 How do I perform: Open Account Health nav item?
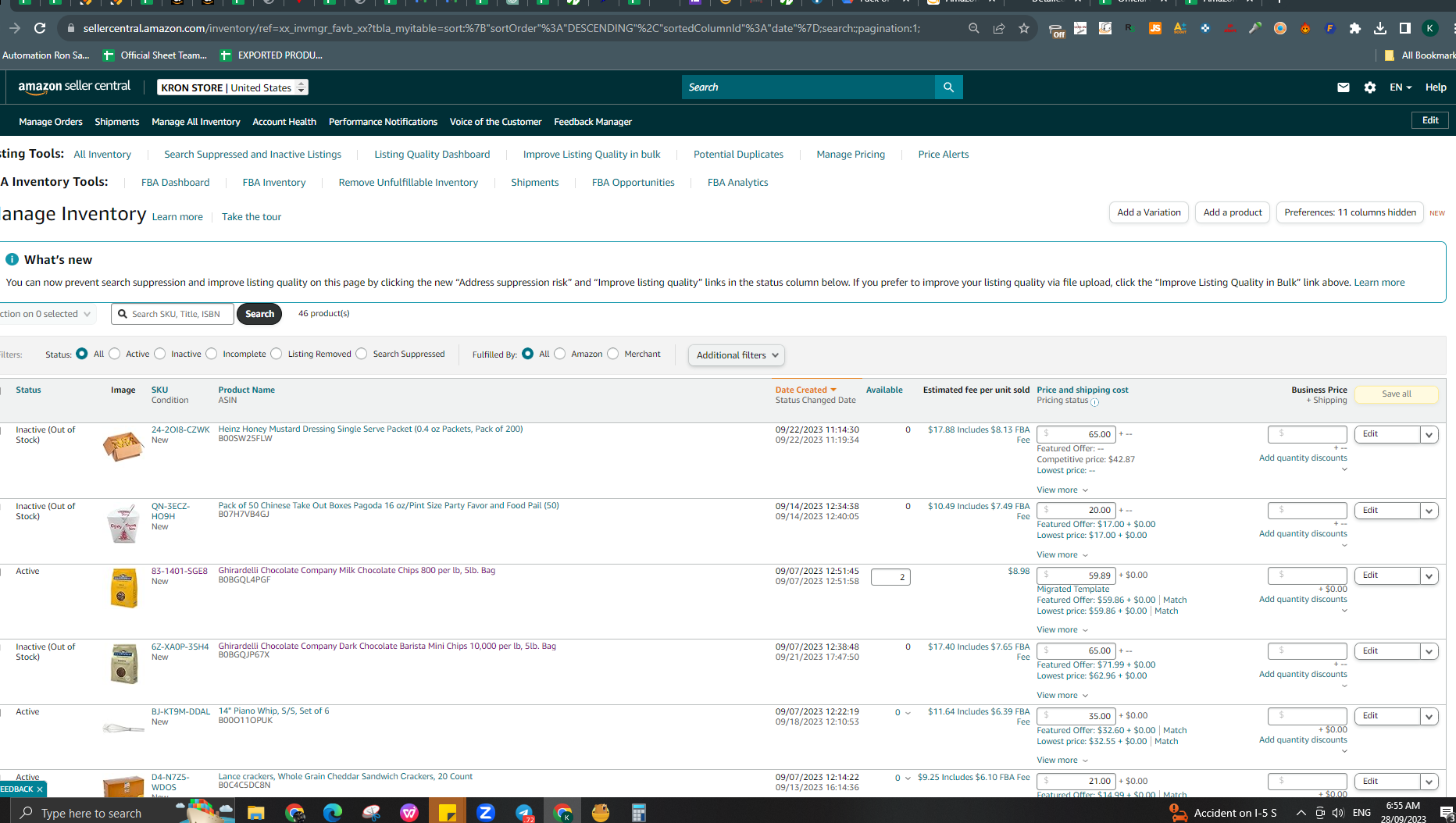click(284, 122)
